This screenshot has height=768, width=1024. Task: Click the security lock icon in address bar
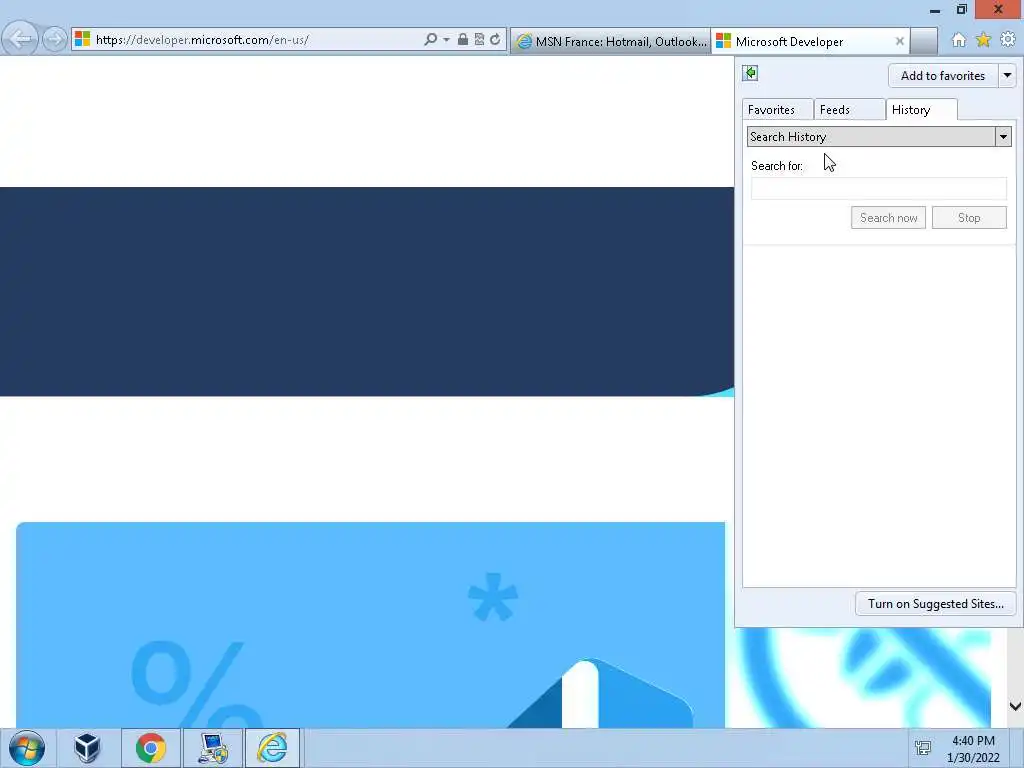[x=462, y=40]
